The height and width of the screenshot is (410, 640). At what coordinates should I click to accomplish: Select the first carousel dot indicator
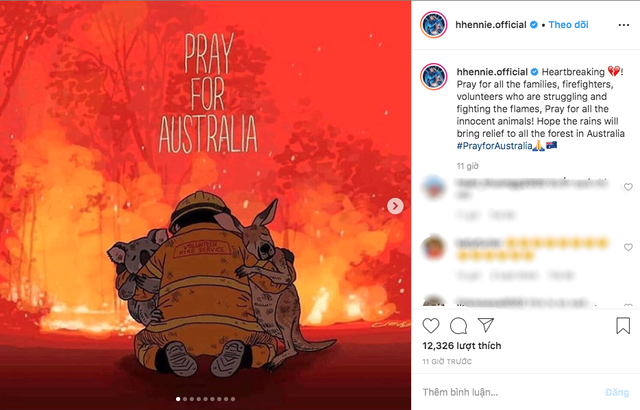pyautogui.click(x=178, y=399)
